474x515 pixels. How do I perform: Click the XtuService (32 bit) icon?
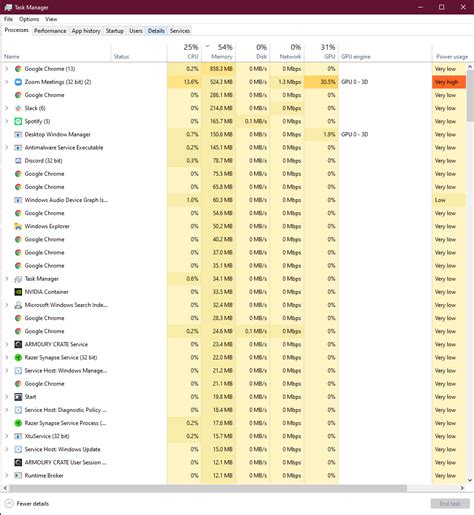(x=18, y=436)
